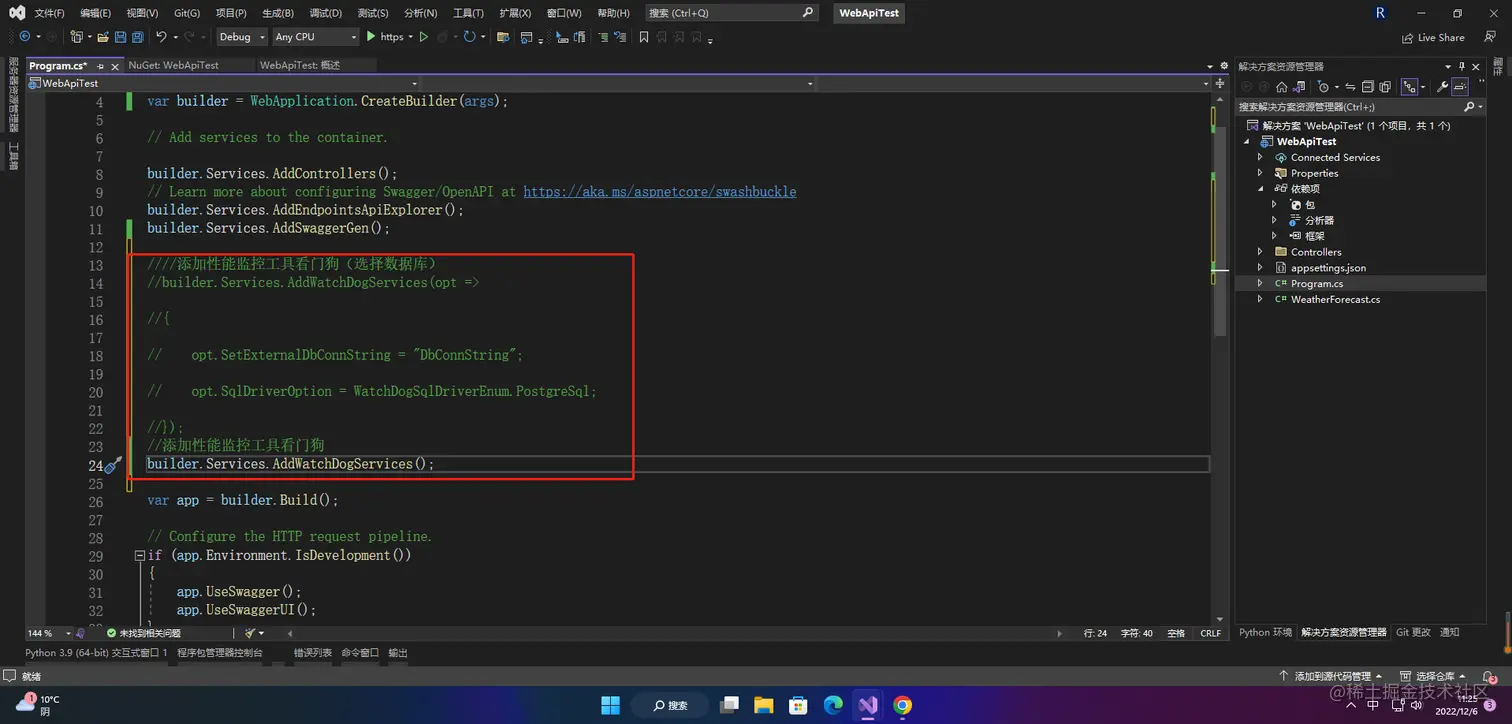Click the Solution Explorer search field

pos(1359,106)
